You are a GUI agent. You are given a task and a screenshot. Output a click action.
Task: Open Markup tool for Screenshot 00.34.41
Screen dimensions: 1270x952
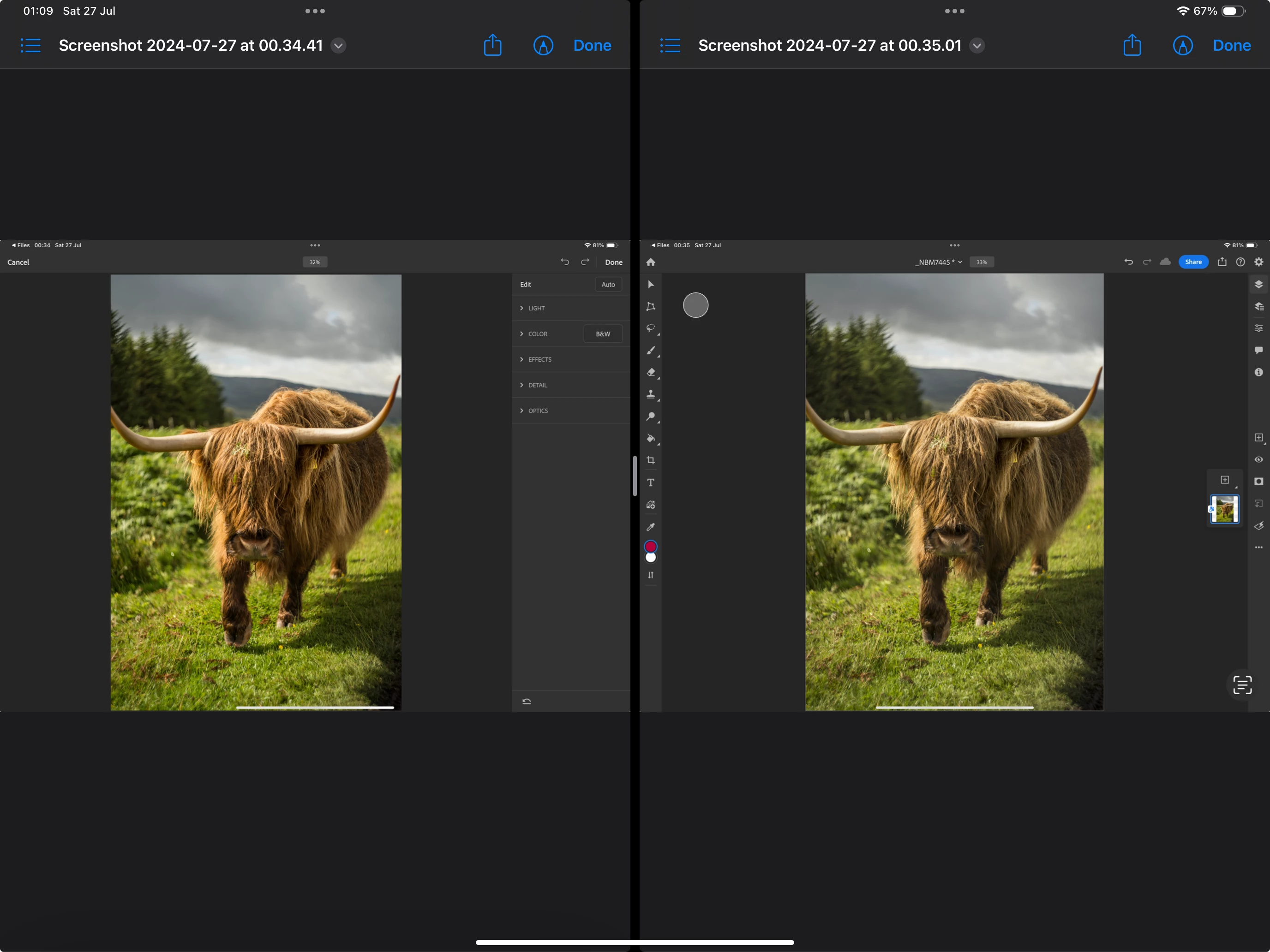click(x=543, y=45)
